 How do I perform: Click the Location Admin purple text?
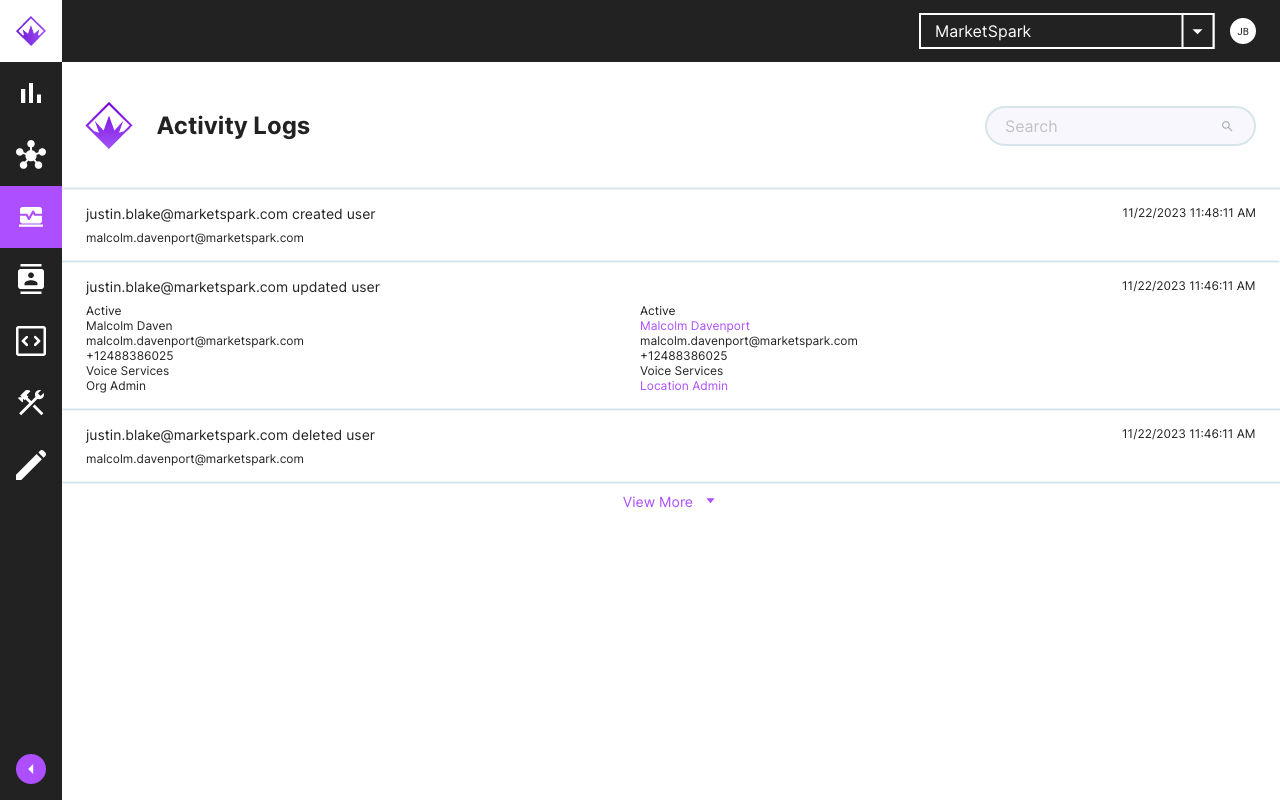(x=684, y=386)
